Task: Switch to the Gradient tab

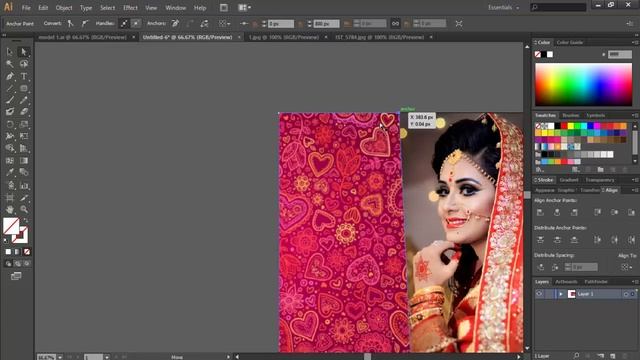Action: [x=569, y=180]
